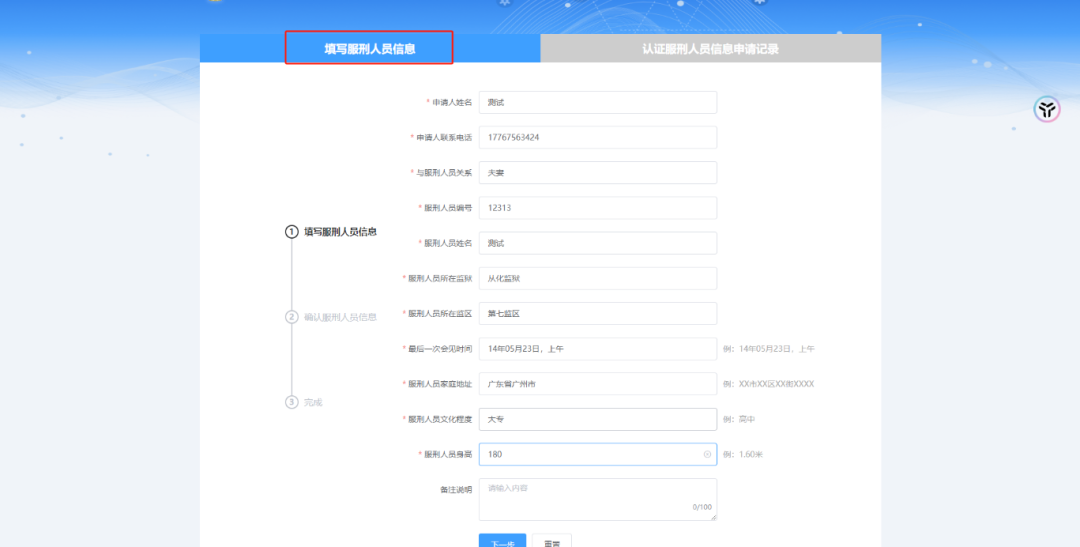
Task: Click the 最后一次会见时间 input field
Action: point(597,349)
